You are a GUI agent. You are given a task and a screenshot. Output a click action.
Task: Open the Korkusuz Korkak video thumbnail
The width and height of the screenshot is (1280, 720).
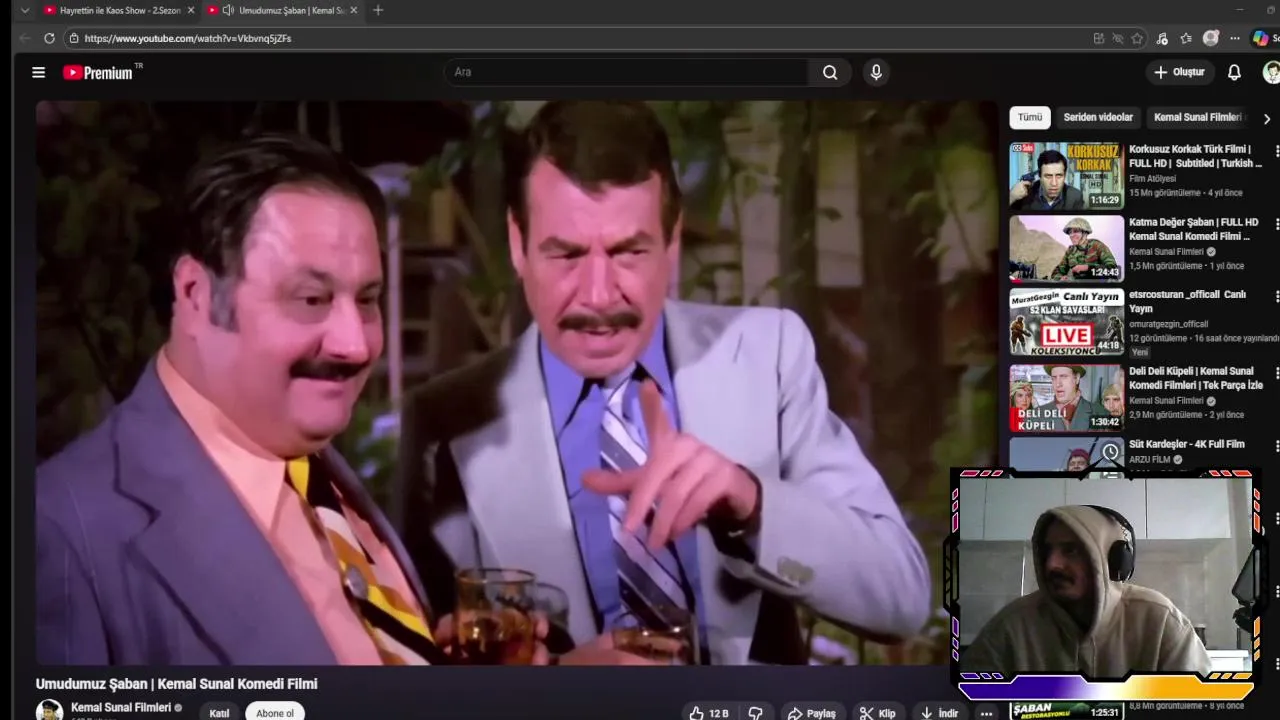[1066, 175]
